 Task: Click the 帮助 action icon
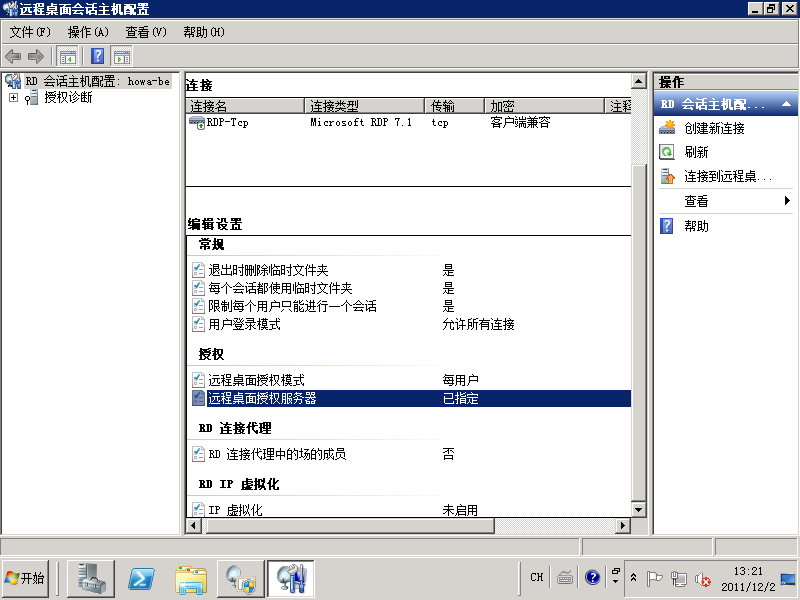(x=667, y=226)
